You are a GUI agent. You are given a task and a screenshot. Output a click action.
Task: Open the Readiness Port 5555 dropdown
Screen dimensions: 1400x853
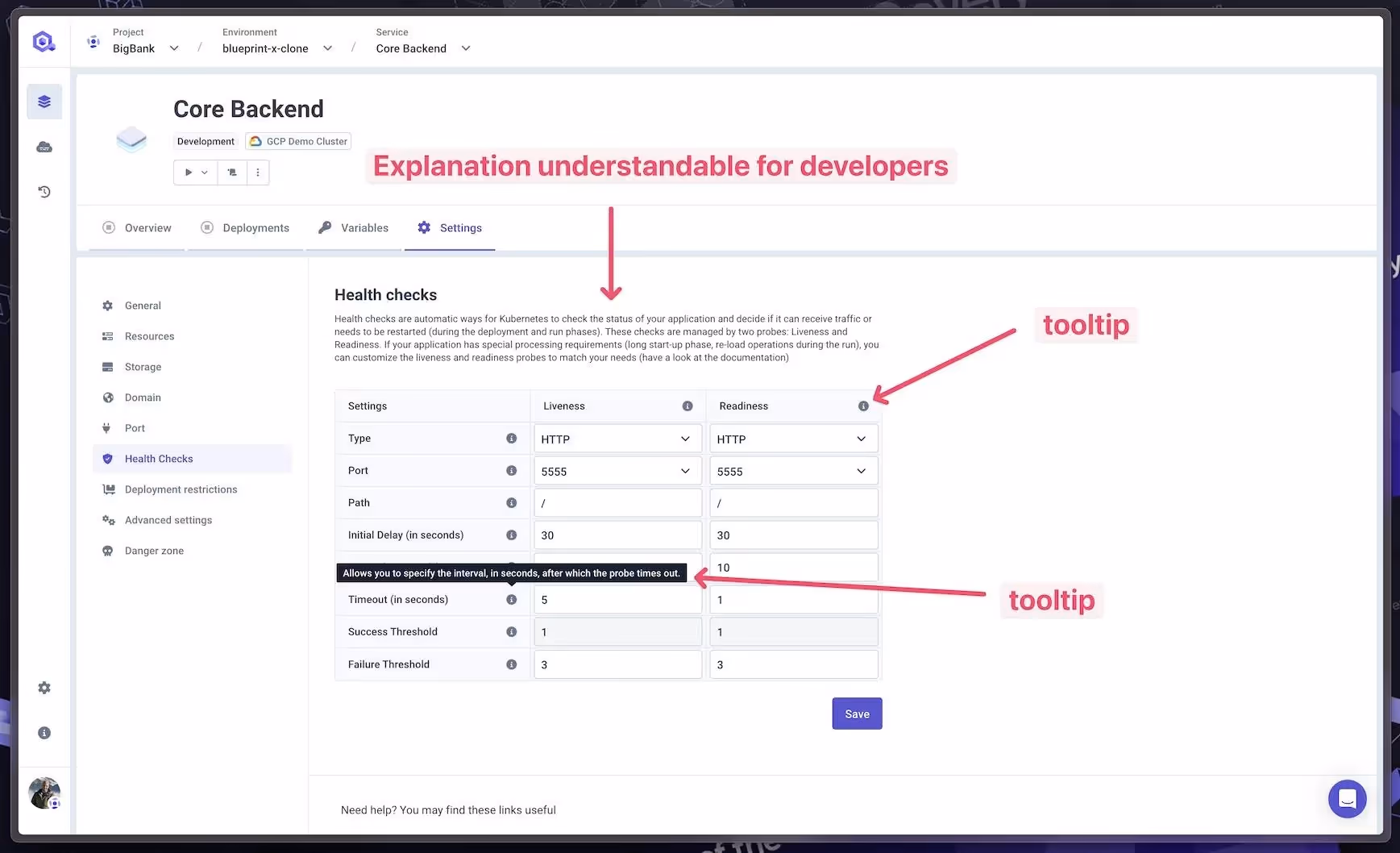point(794,471)
